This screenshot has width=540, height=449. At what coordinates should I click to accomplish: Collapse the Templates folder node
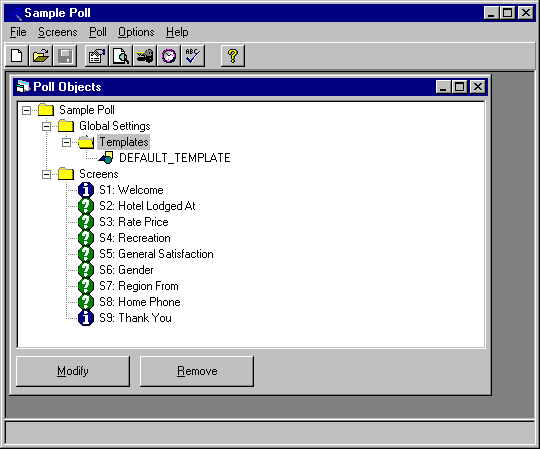66,142
